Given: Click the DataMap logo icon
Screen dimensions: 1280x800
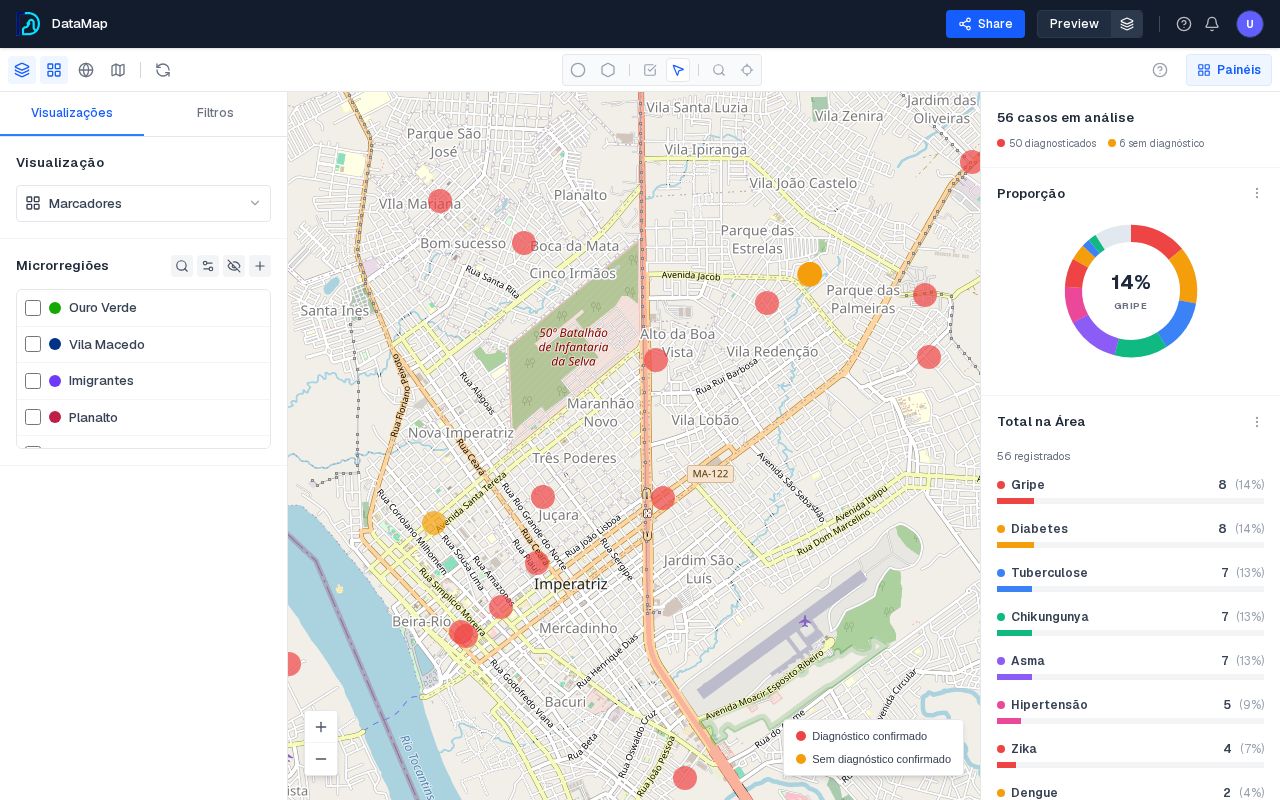Looking at the screenshot, I should pos(28,24).
